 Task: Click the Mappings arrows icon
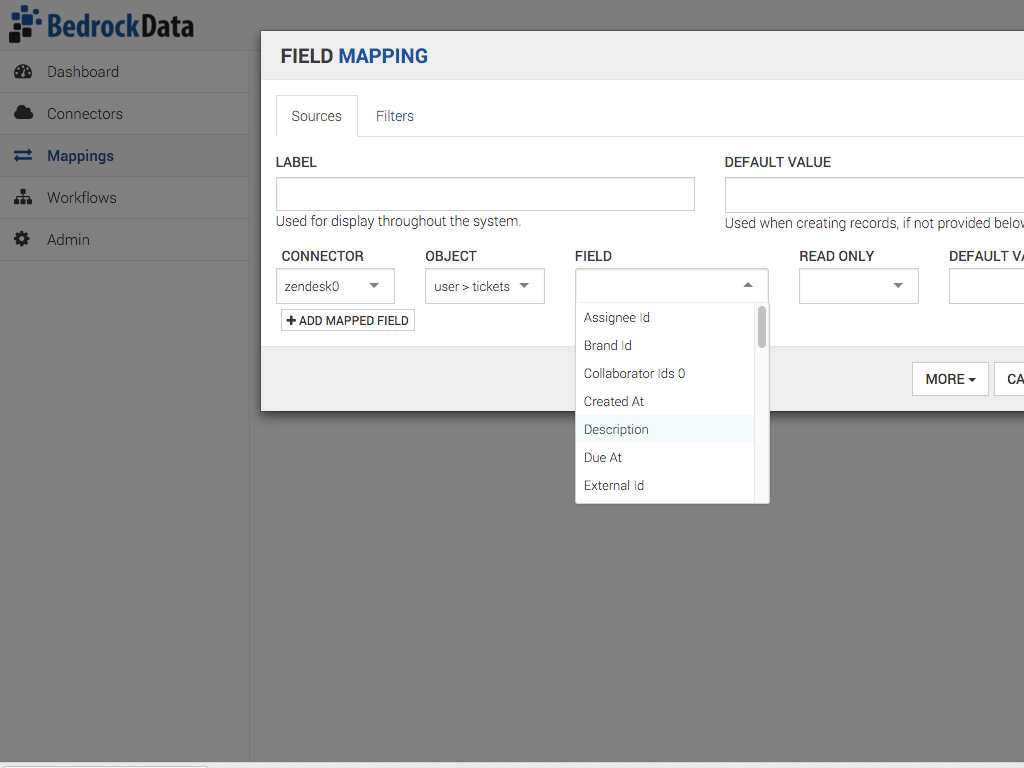coord(23,156)
